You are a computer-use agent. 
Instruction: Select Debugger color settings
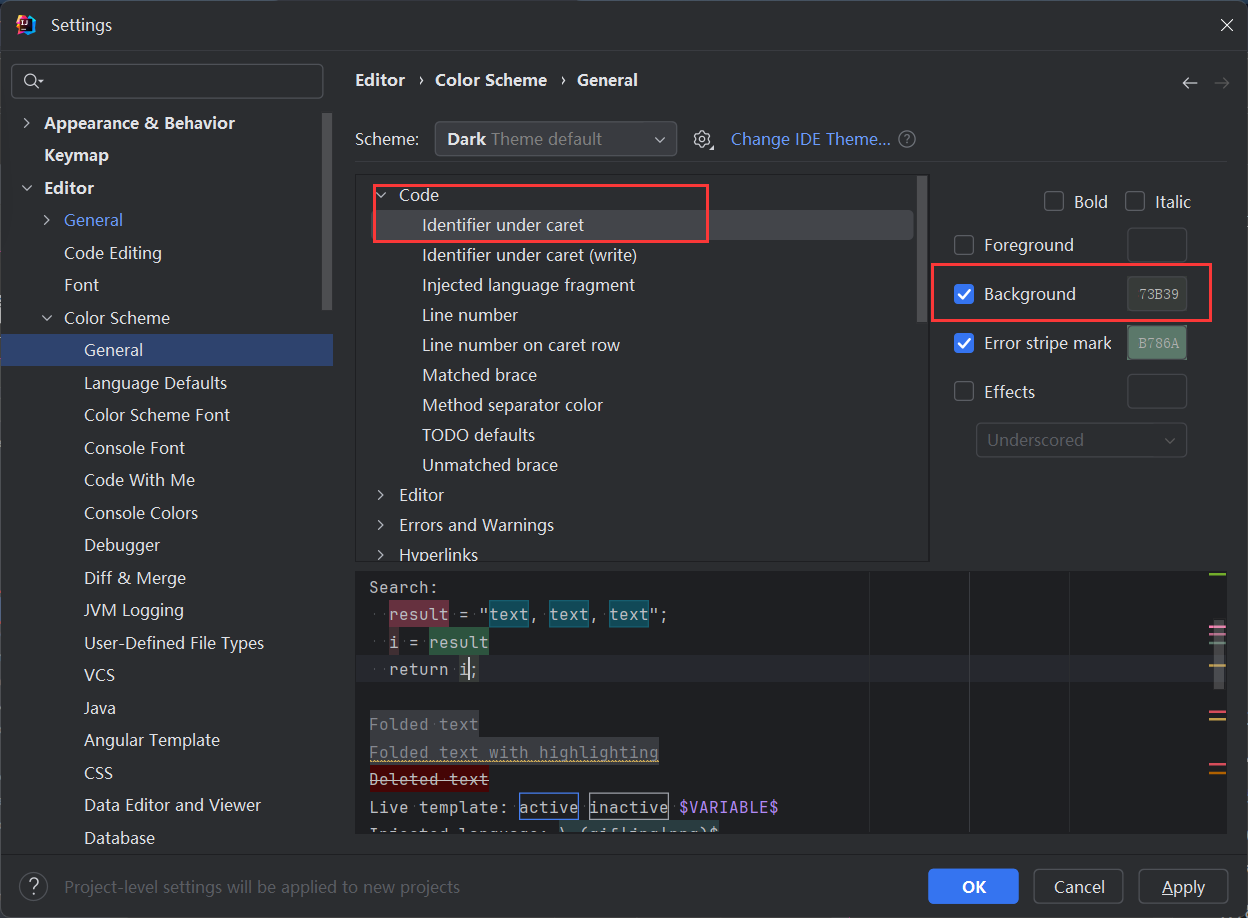pyautogui.click(x=122, y=545)
